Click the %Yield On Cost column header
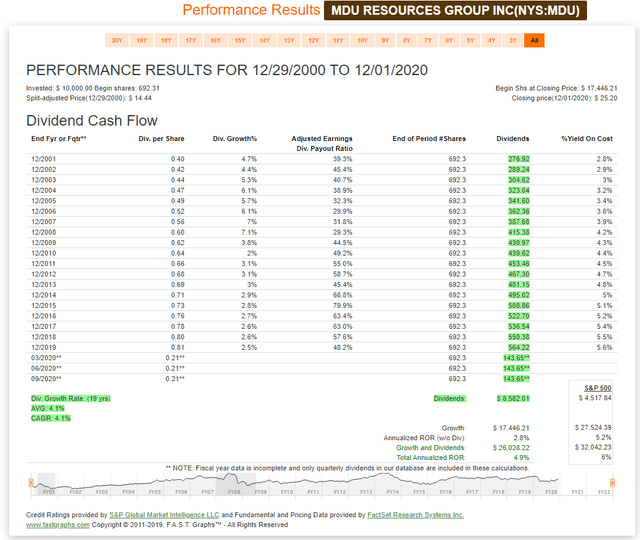Viewport: 640px width, 540px height. pyautogui.click(x=587, y=139)
